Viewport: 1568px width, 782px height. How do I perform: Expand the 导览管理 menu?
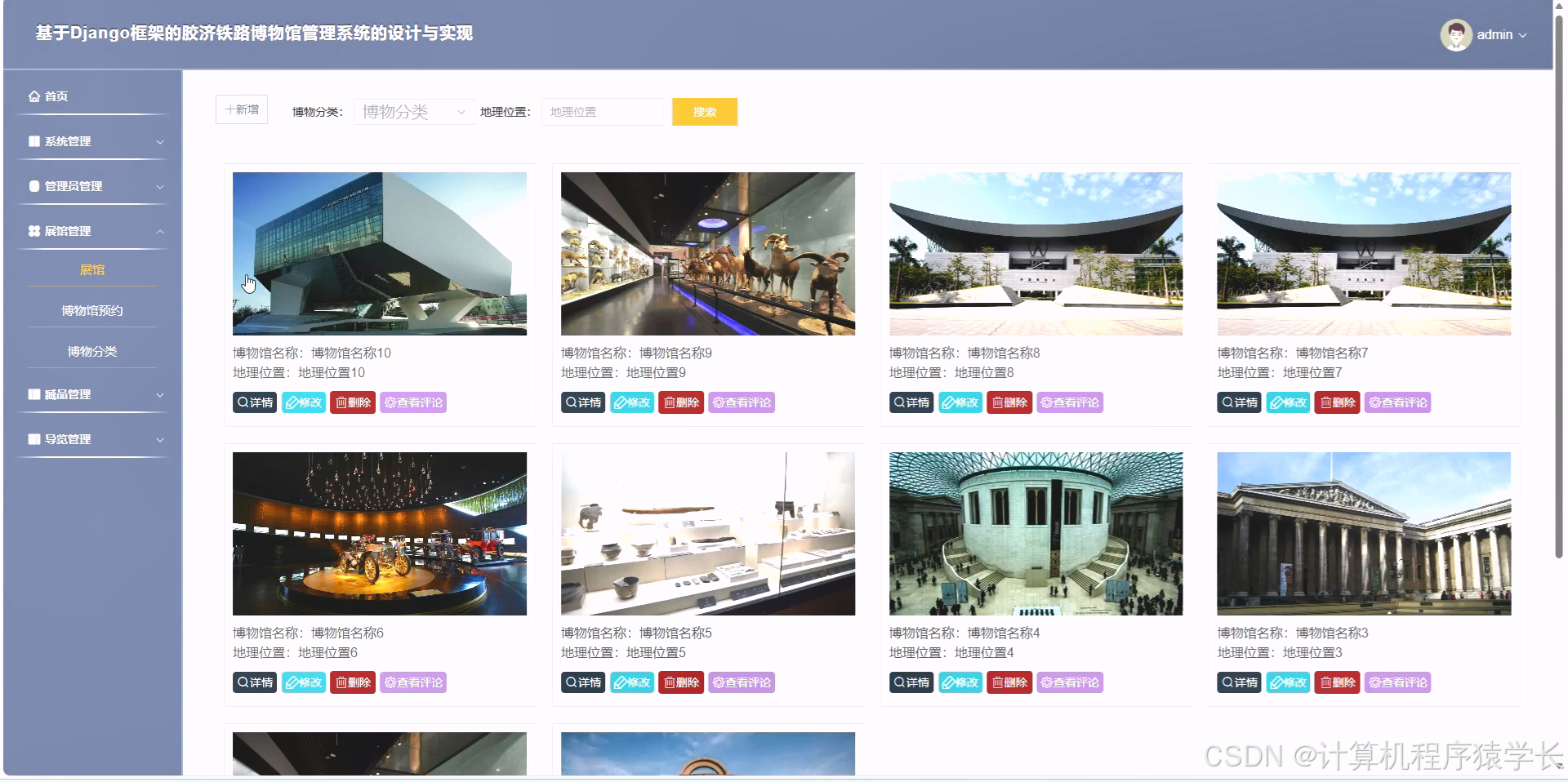click(x=93, y=439)
